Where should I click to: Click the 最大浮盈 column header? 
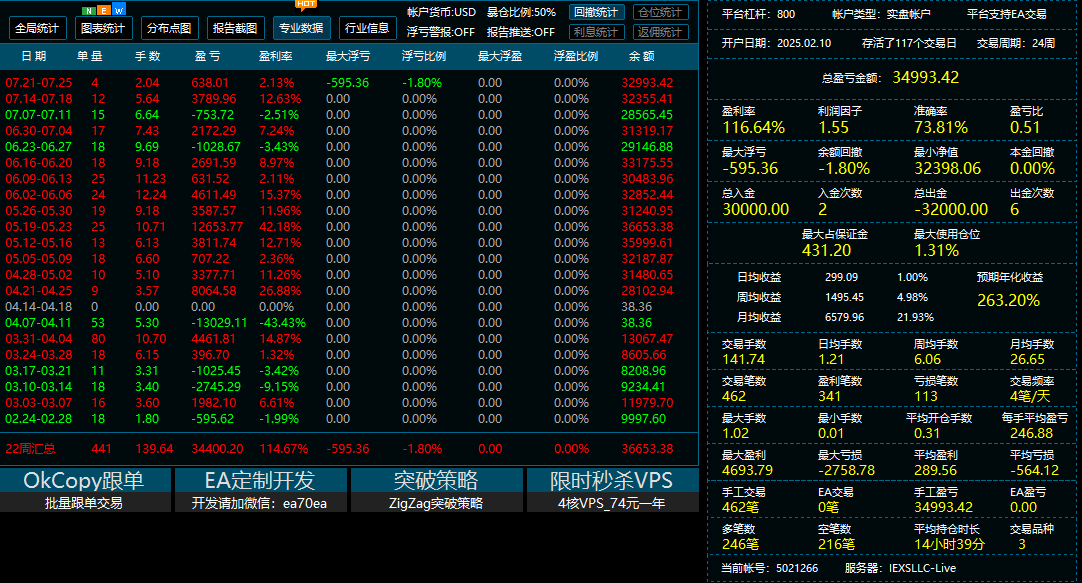[x=500, y=57]
